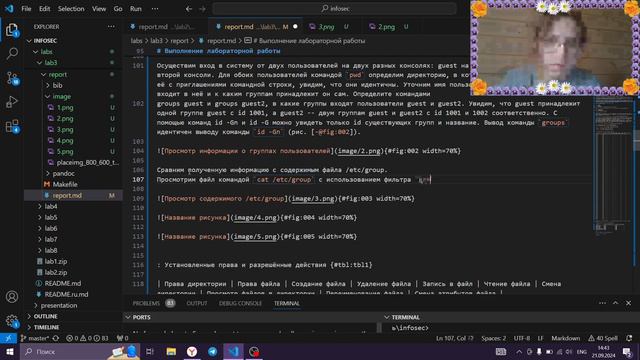
Task: Change encoding via UTF-8 status item
Action: pos(522,338)
